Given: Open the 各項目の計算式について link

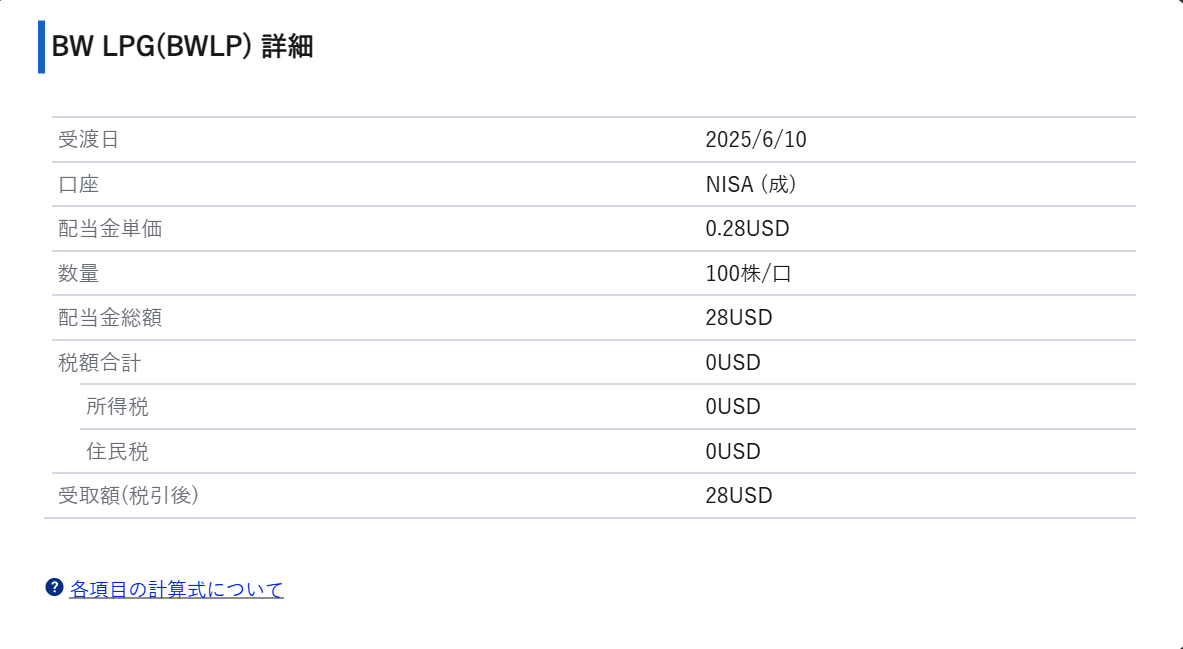Looking at the screenshot, I should click(177, 589).
